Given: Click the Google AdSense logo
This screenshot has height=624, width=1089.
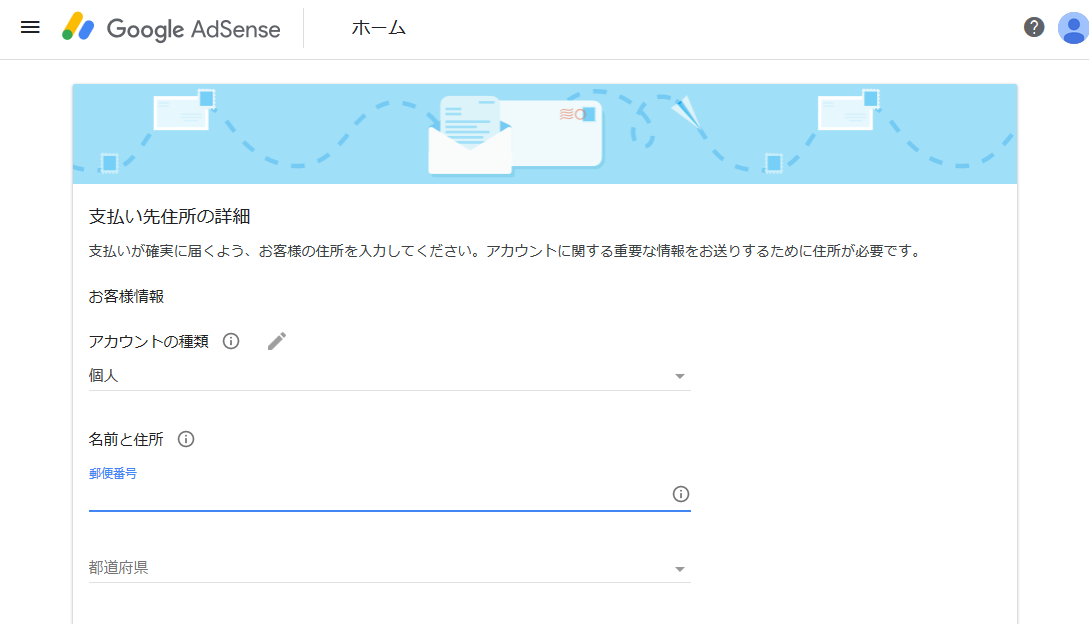Looking at the screenshot, I should click(171, 28).
